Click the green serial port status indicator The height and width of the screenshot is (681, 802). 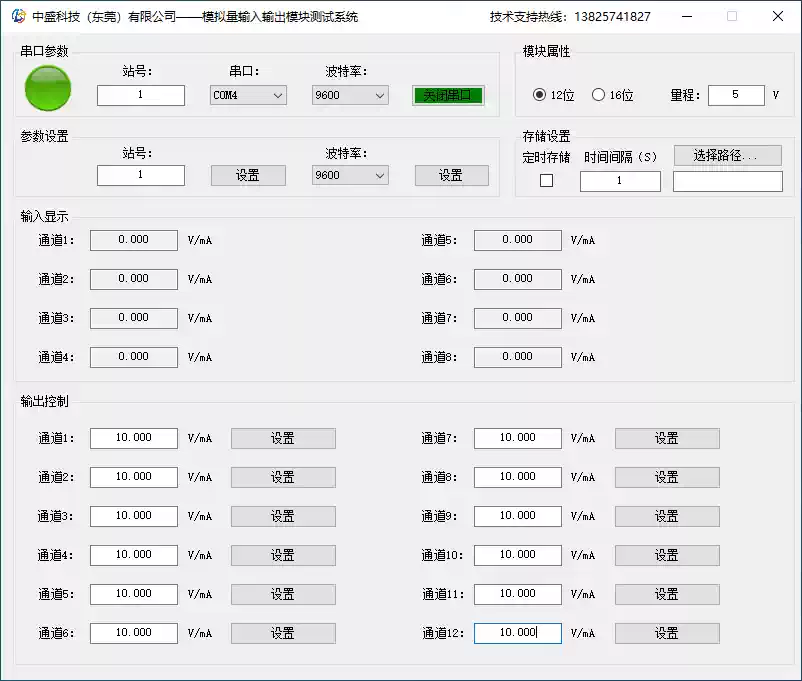pos(46,89)
